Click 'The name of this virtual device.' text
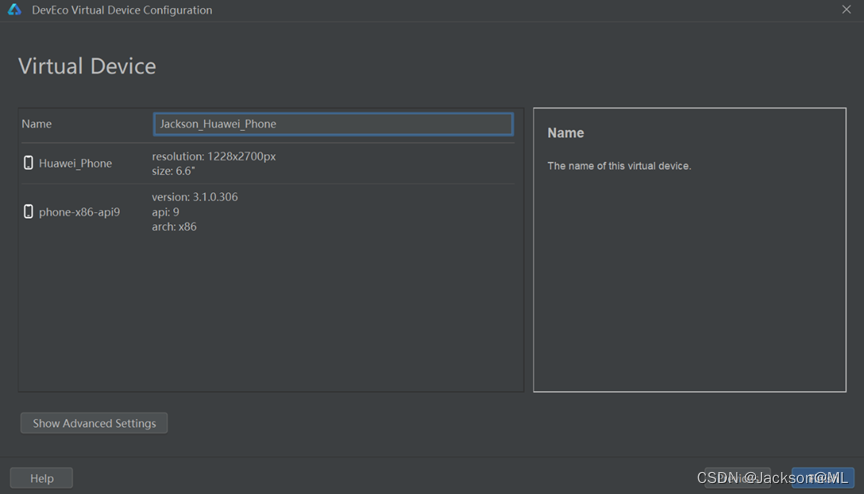The width and height of the screenshot is (864, 494). click(619, 166)
